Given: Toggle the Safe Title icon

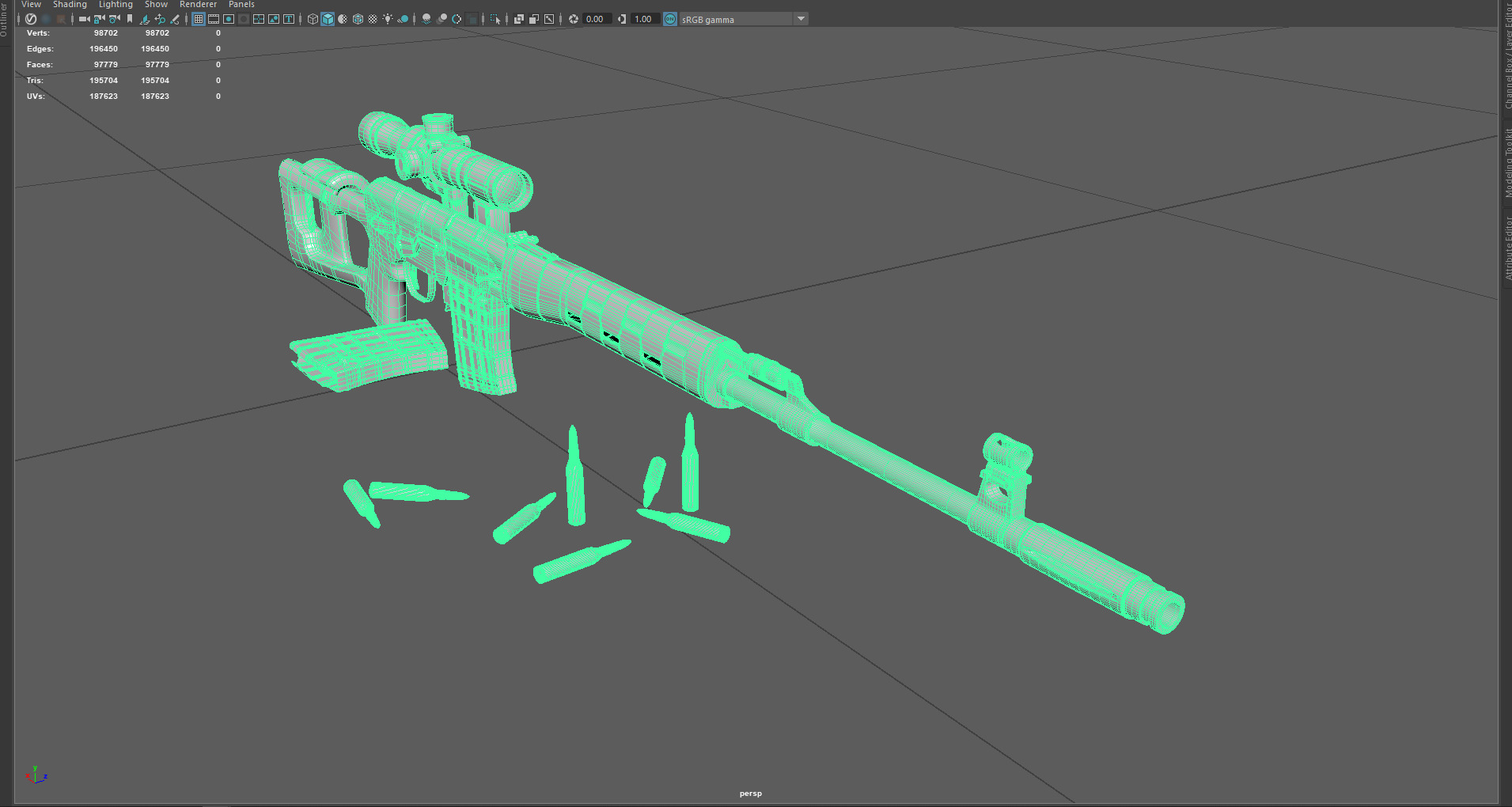Looking at the screenshot, I should tap(289, 19).
